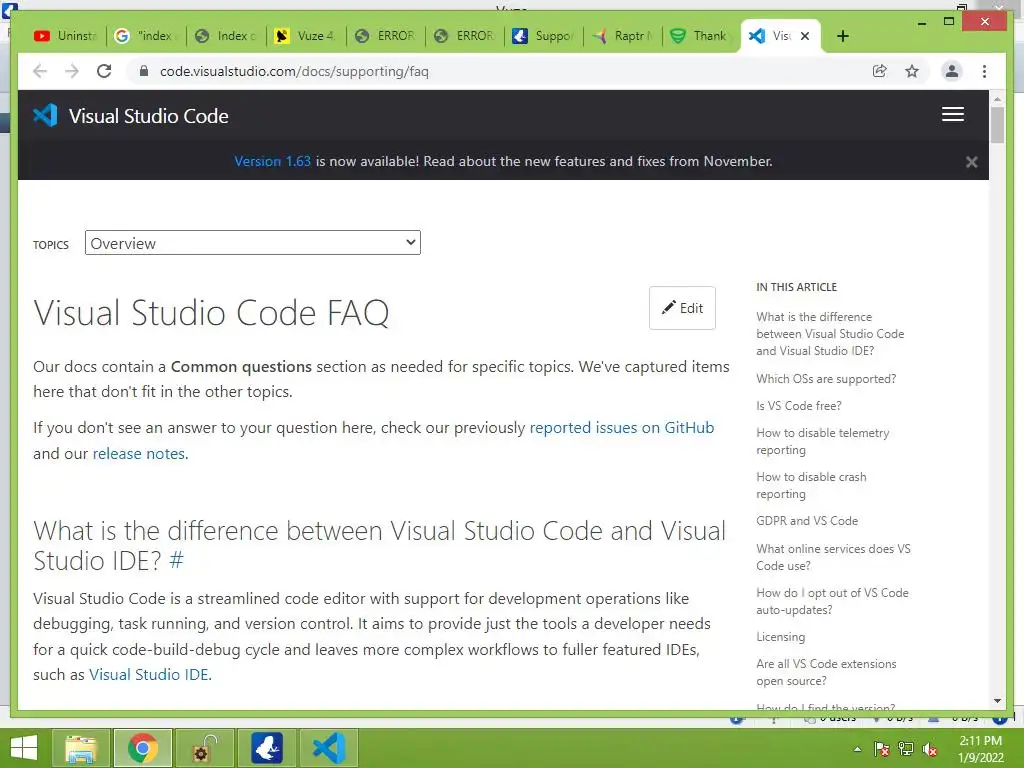Open the hamburger navigation menu
The width and height of the screenshot is (1024, 768).
[x=952, y=114]
